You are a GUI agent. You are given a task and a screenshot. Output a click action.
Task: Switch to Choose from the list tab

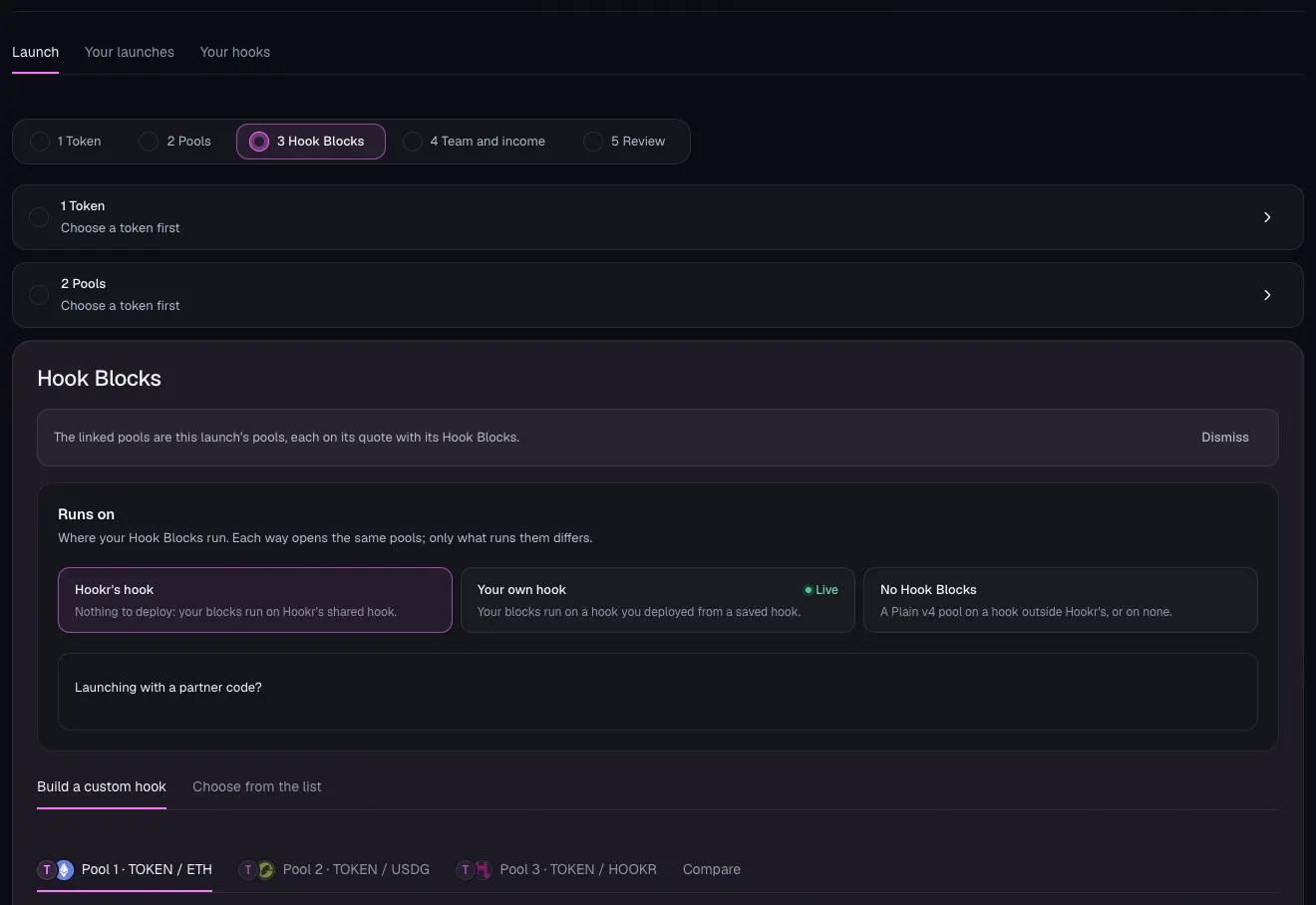click(257, 787)
